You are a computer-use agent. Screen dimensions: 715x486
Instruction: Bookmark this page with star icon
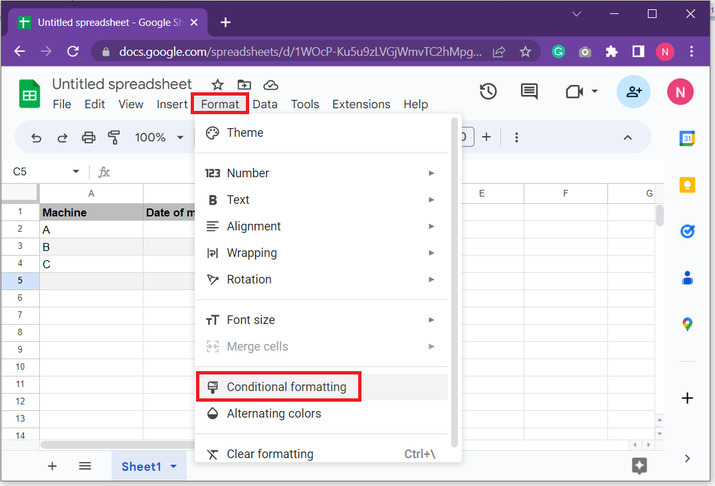525,52
